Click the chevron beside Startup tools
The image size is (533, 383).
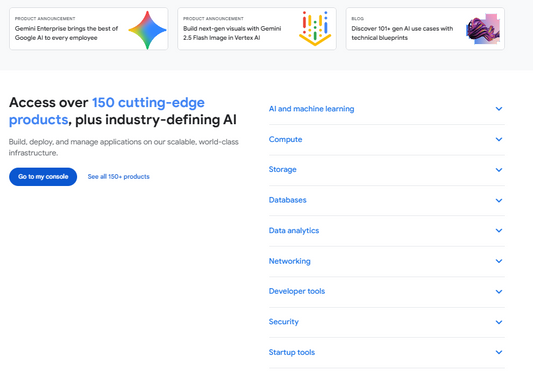point(499,352)
